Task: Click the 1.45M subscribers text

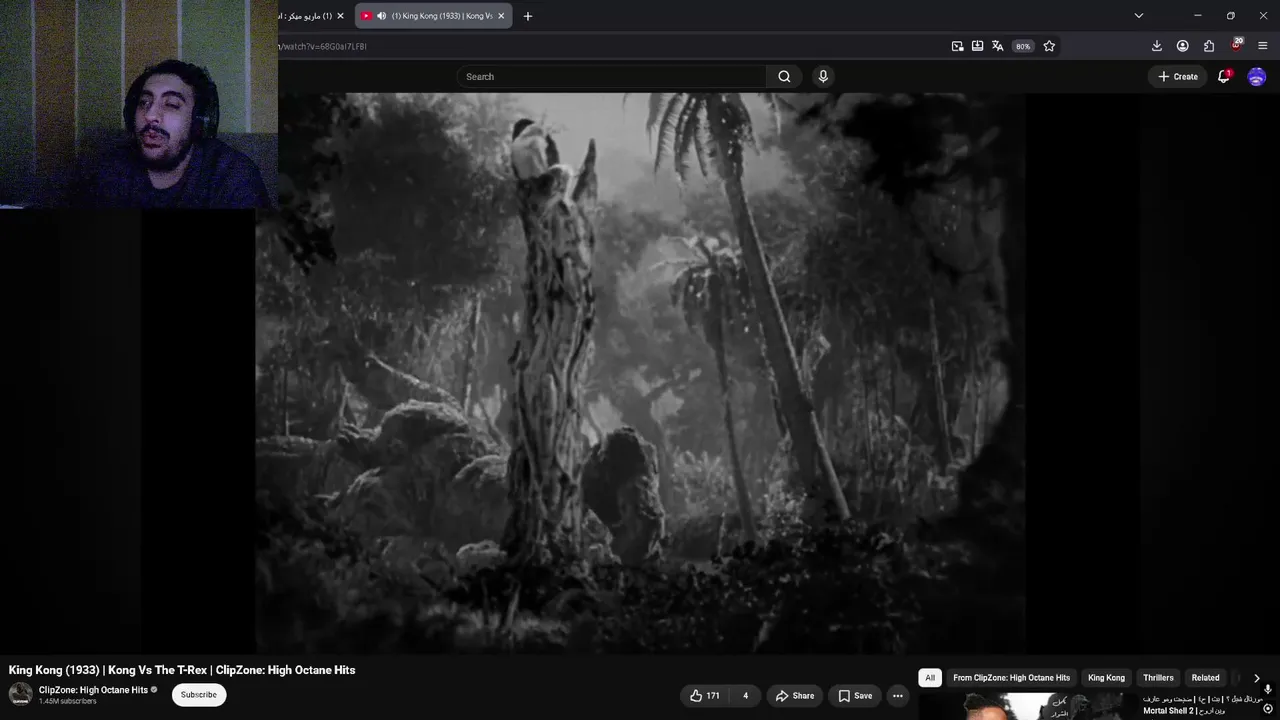Action: 68,702
